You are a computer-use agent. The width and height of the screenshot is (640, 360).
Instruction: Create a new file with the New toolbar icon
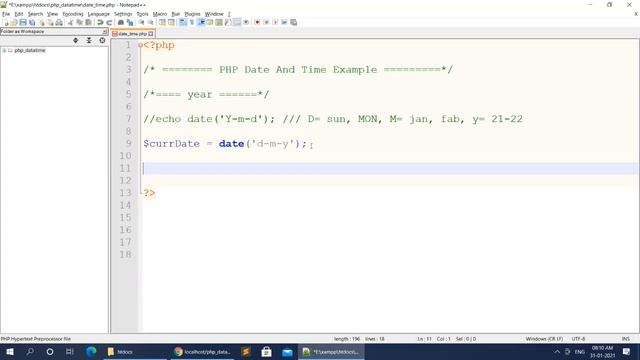coord(7,22)
